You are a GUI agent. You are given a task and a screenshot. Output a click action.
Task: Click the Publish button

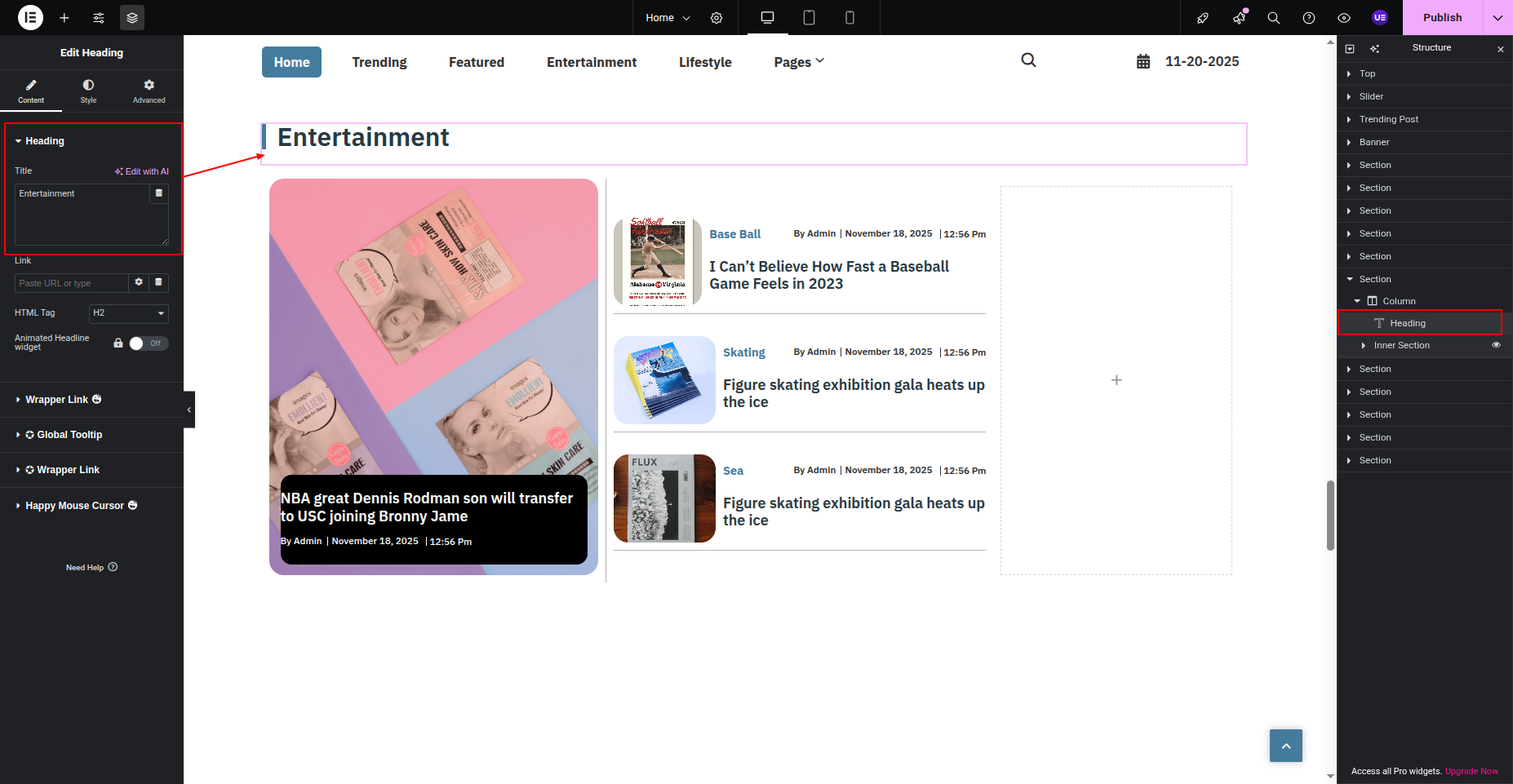pyautogui.click(x=1442, y=17)
